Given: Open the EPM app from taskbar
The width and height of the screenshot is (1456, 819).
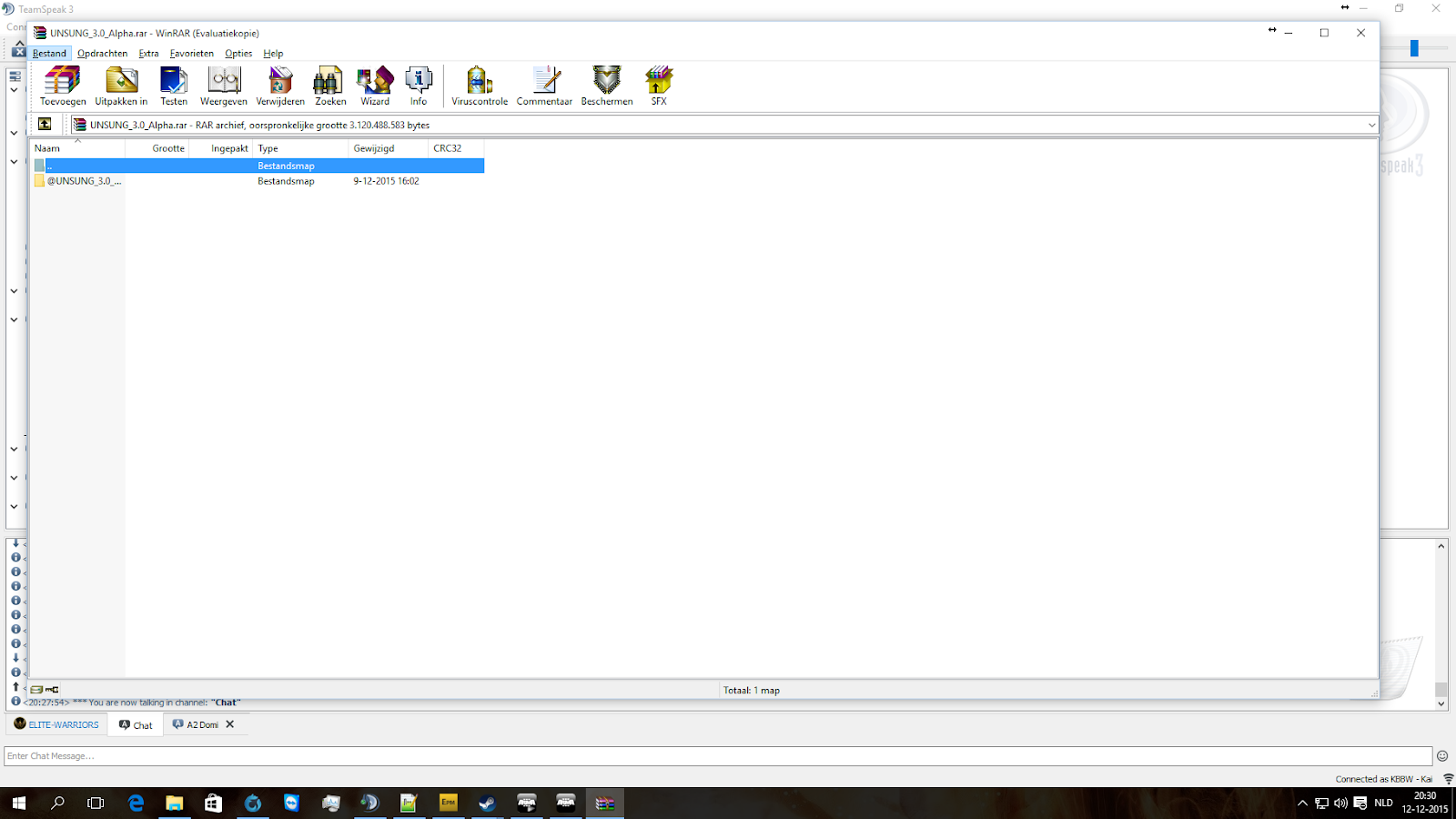Looking at the screenshot, I should (x=448, y=803).
